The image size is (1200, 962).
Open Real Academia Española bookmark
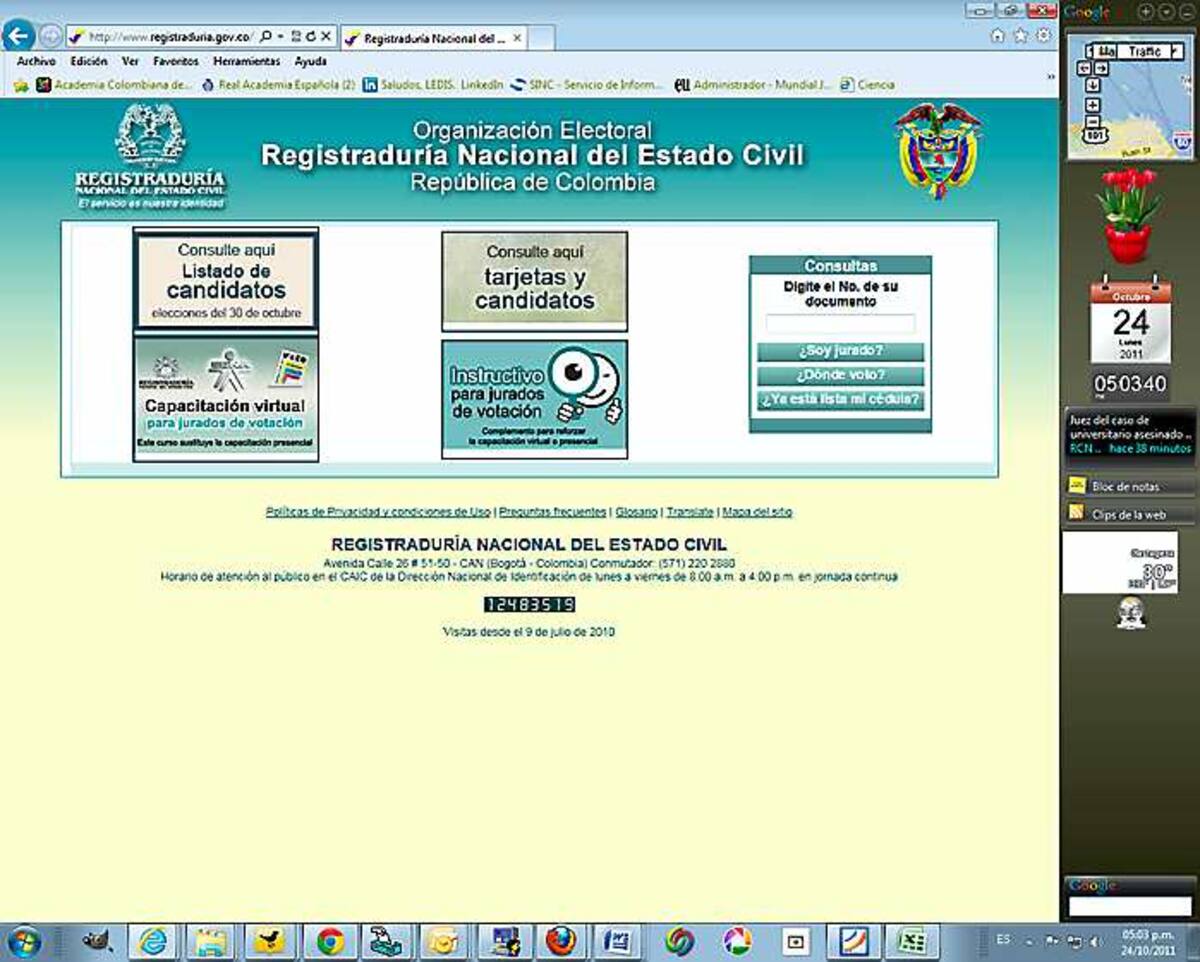tap(278, 86)
